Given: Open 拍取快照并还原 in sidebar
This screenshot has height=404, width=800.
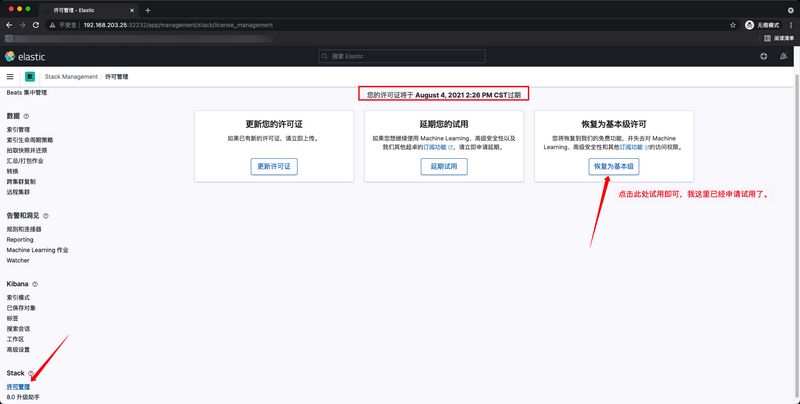Looking at the screenshot, I should [x=27, y=150].
